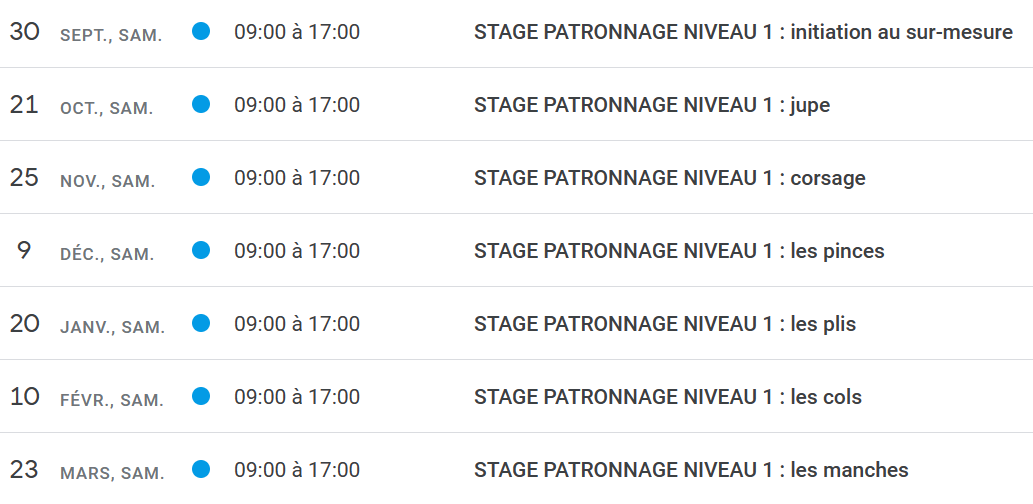This screenshot has width=1033, height=504.
Task: Select the date 21 Oct., Sam.
Action: (81, 106)
